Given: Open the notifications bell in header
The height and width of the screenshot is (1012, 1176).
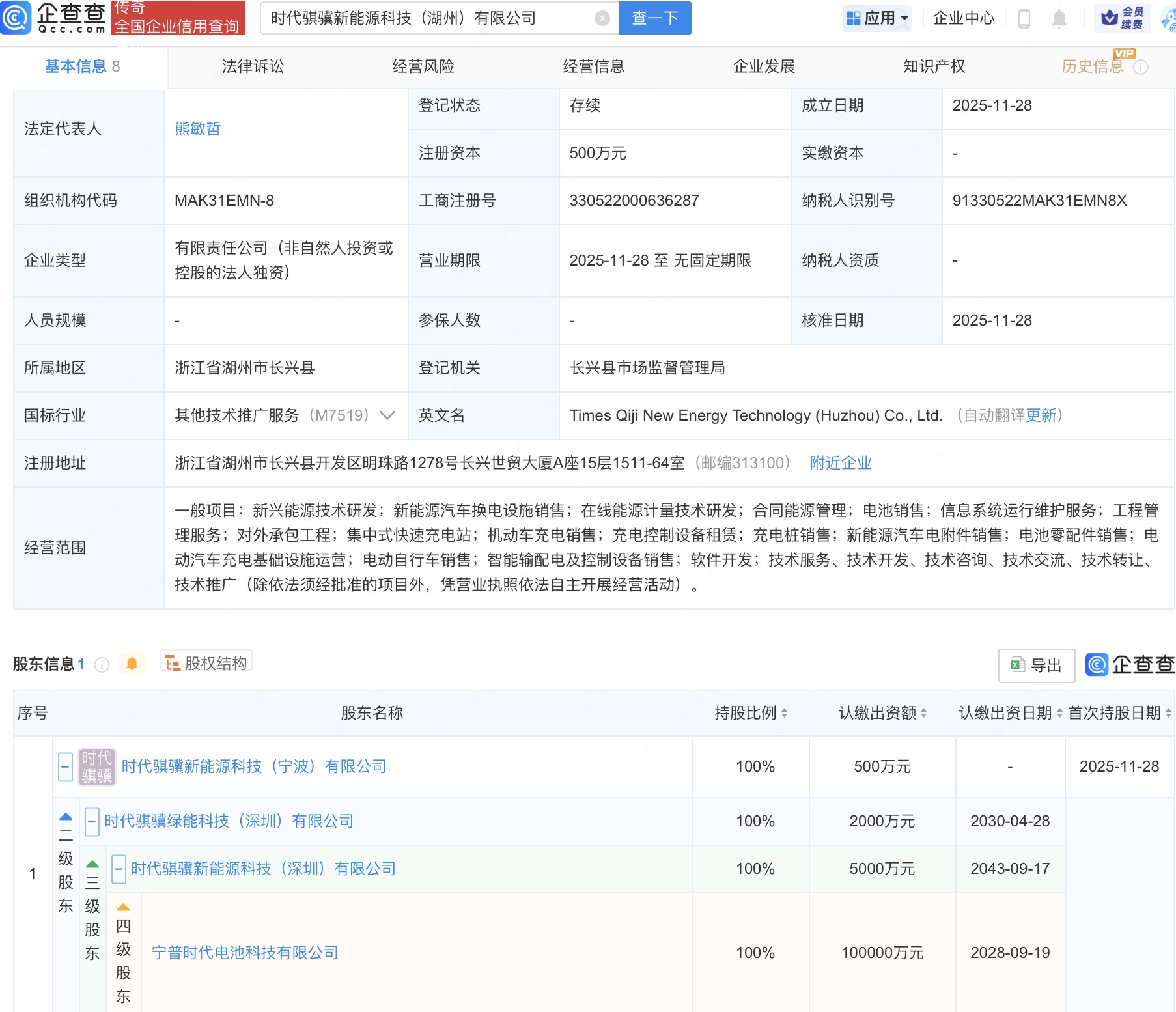Looking at the screenshot, I should [1059, 19].
